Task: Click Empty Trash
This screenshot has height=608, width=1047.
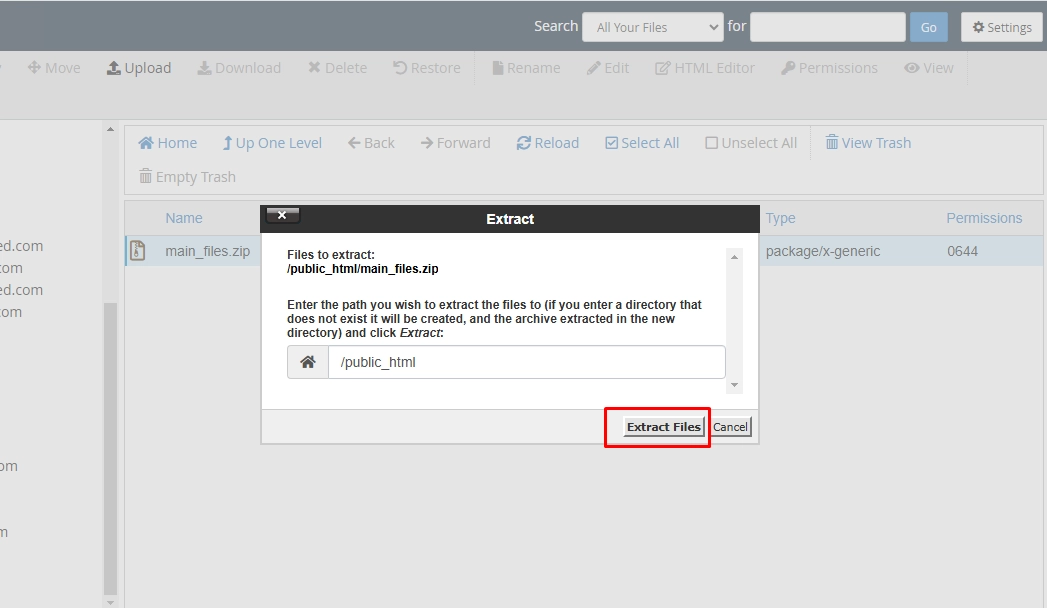Action: (187, 177)
